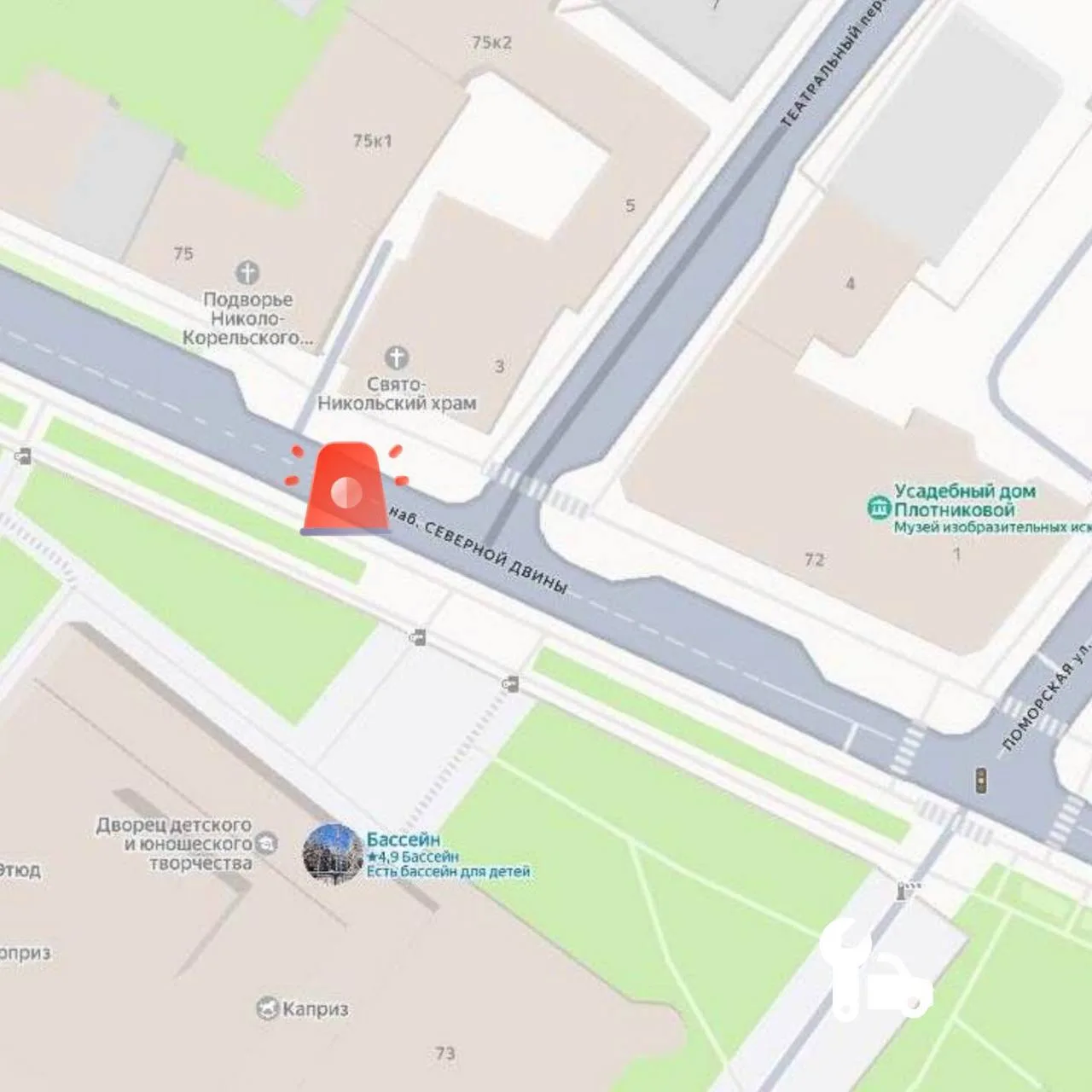Viewport: 1092px width, 1092px height.
Task: Select building number 75к2
Action: (492, 42)
